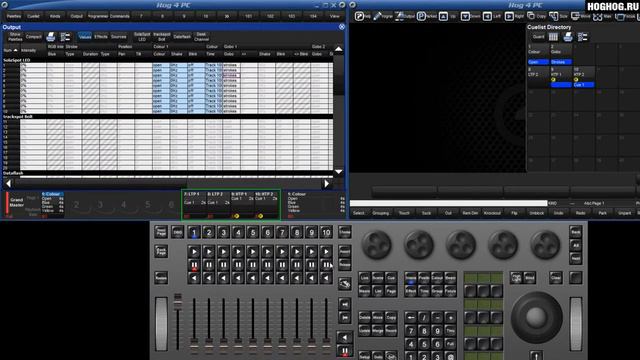
Task: Click print icon in Cuelist Directory
Action: pos(568,37)
